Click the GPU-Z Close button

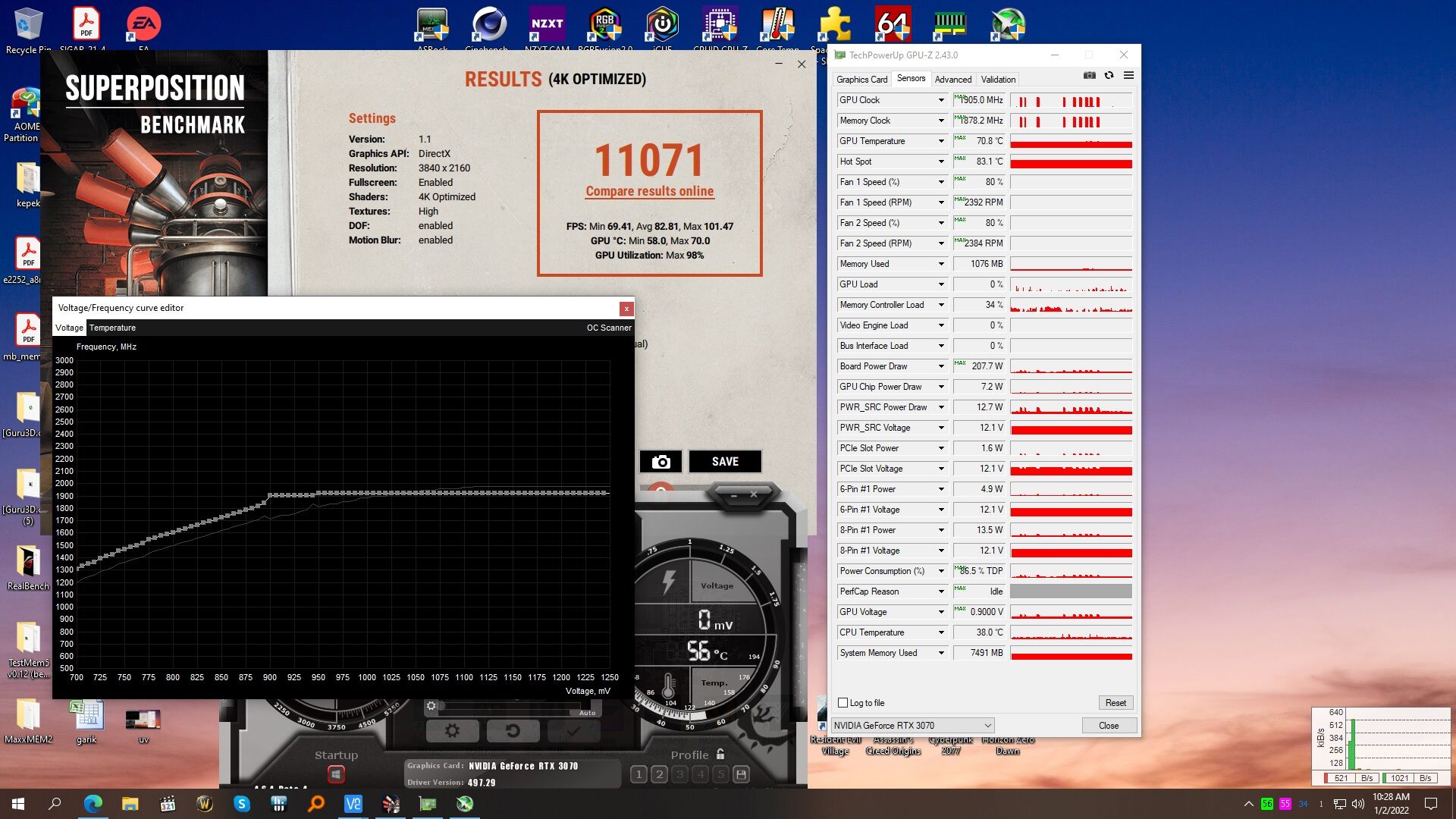tap(1109, 726)
